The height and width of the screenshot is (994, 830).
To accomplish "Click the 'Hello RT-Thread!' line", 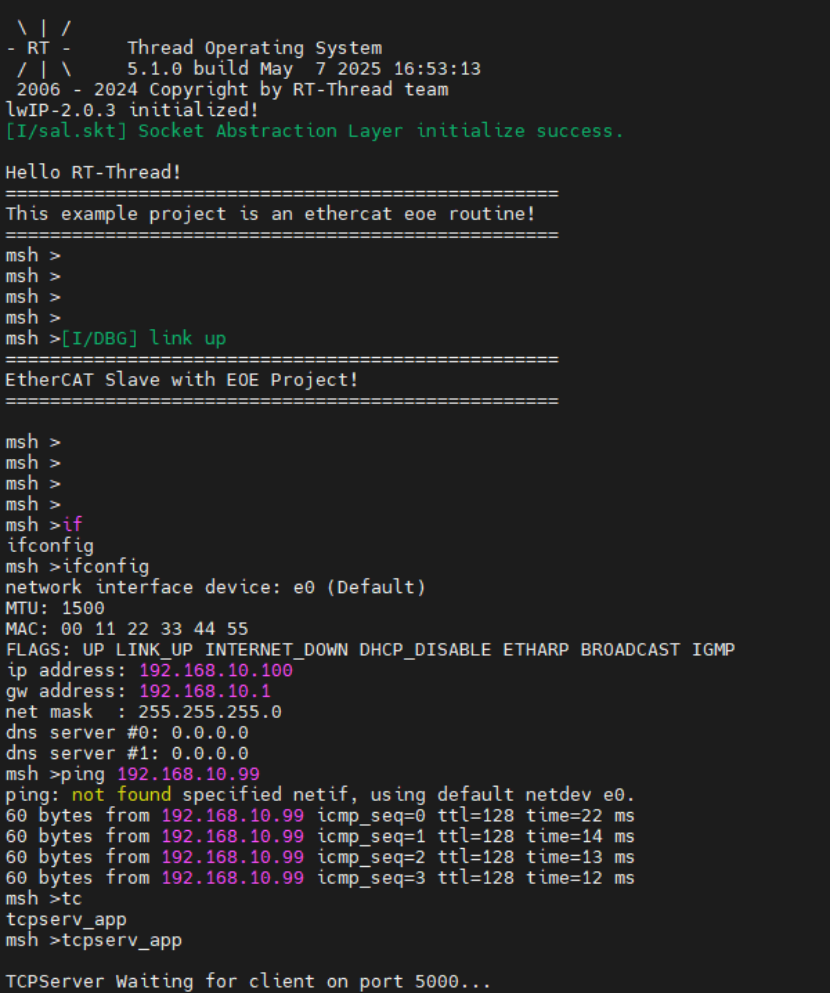I will [x=93, y=172].
